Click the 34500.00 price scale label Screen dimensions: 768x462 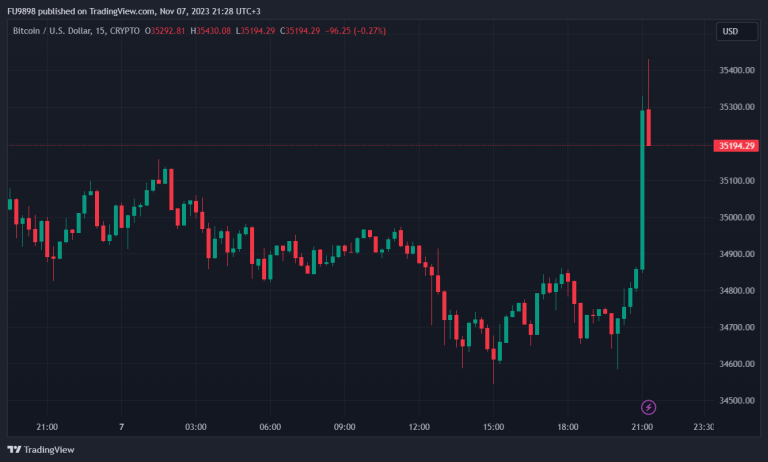click(735, 401)
